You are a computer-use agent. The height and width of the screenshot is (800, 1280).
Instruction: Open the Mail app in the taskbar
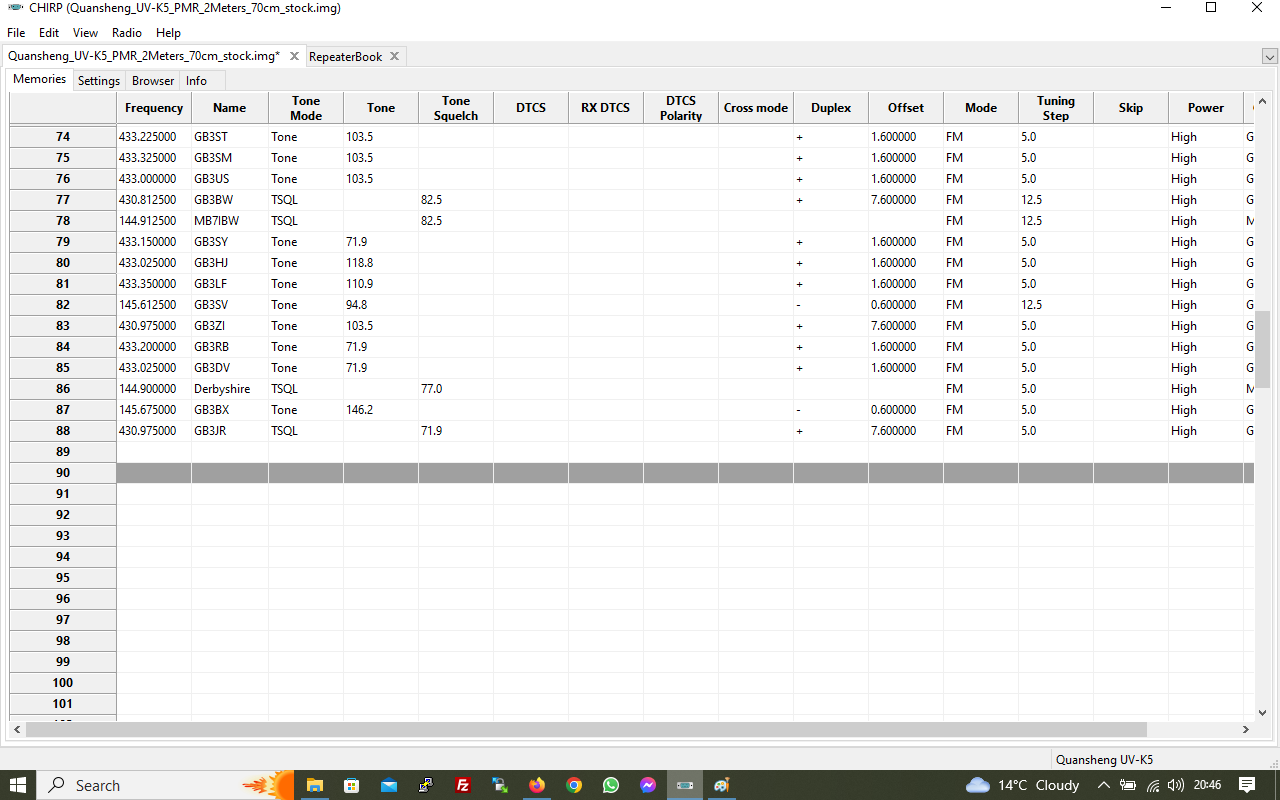pos(389,785)
